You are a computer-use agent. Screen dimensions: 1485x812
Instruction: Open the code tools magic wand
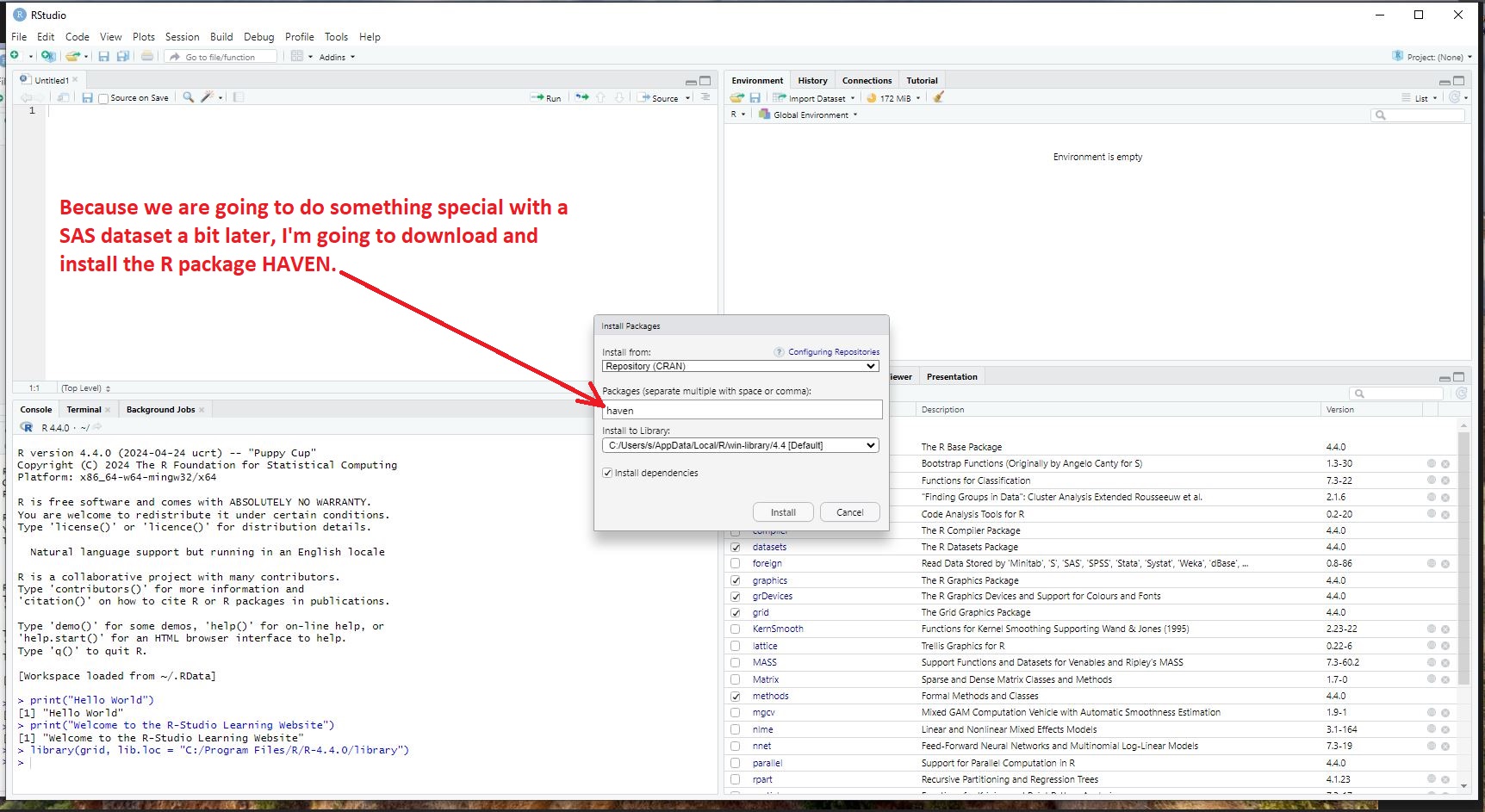[207, 97]
